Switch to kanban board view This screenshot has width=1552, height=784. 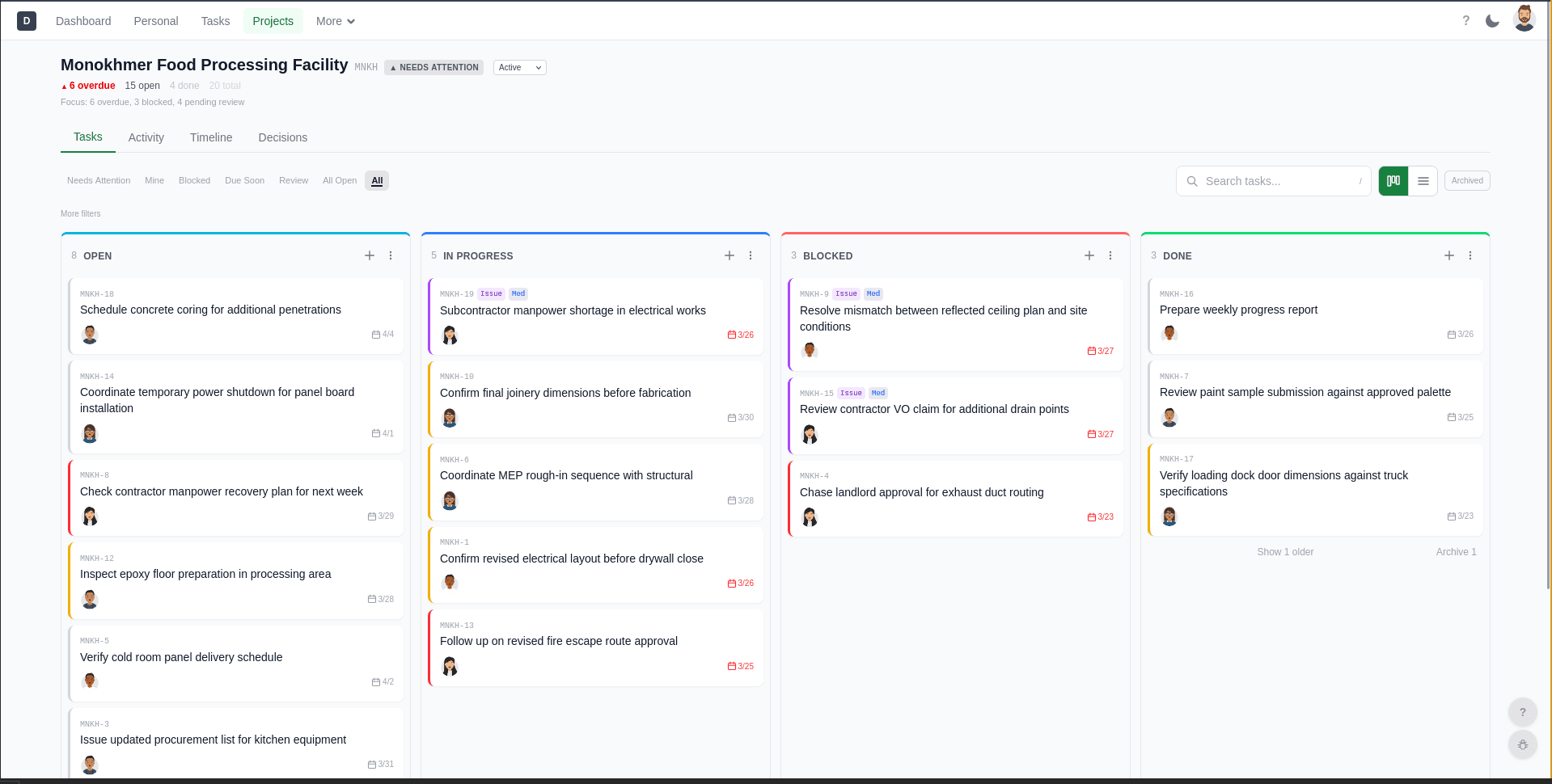click(x=1392, y=181)
